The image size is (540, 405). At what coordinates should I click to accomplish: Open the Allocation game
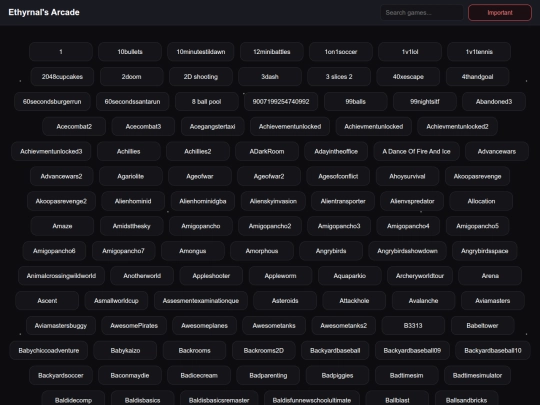click(481, 201)
